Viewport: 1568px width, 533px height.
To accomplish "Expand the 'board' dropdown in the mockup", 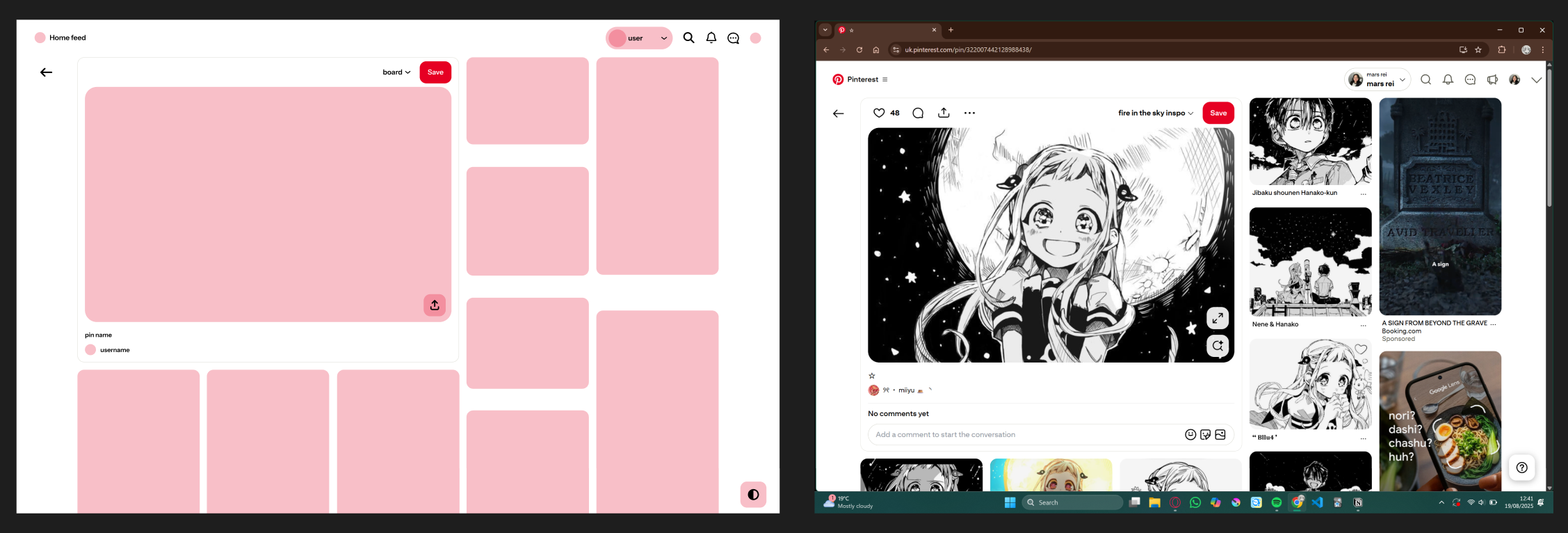I will coord(396,72).
